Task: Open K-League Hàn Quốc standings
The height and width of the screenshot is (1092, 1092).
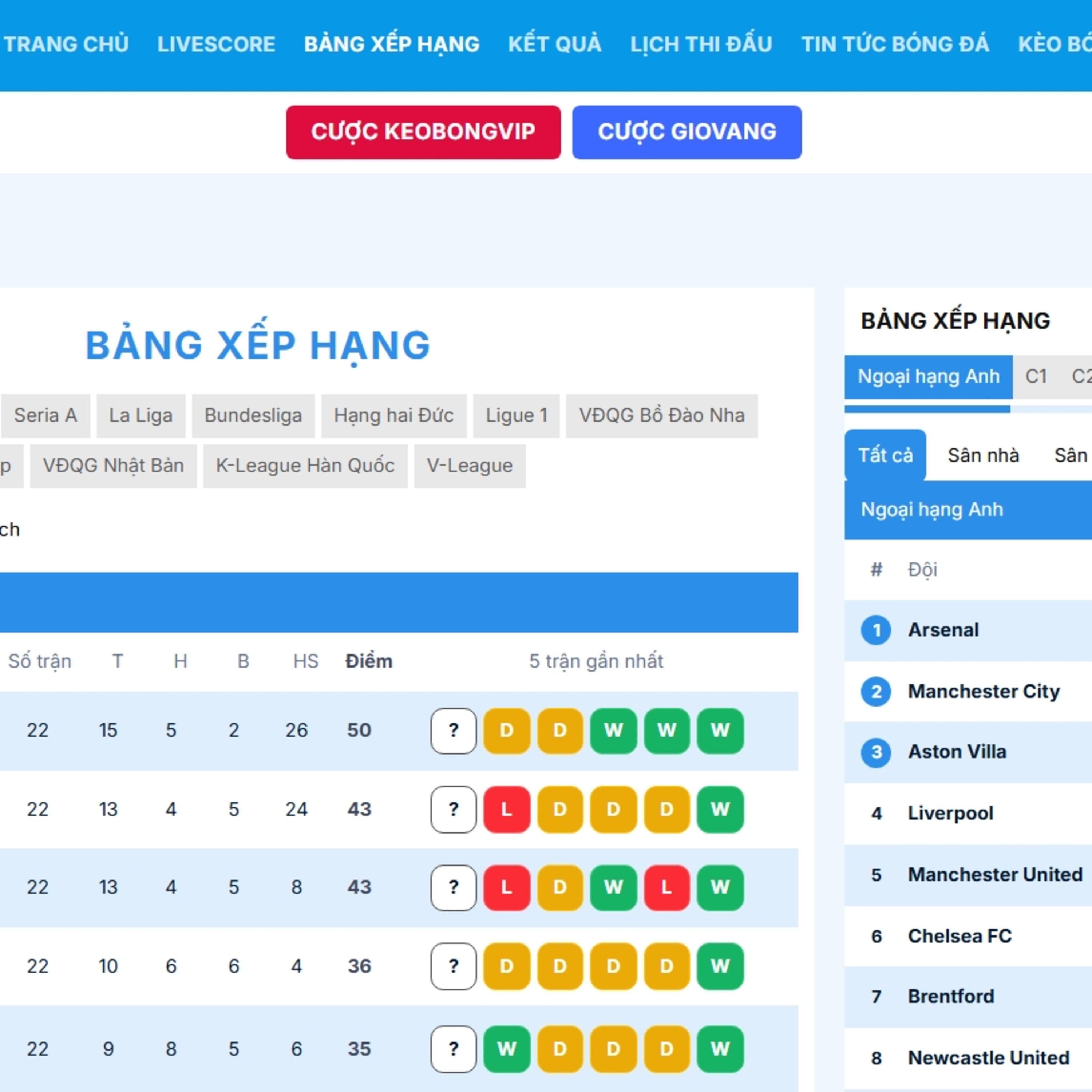Action: 305,466
